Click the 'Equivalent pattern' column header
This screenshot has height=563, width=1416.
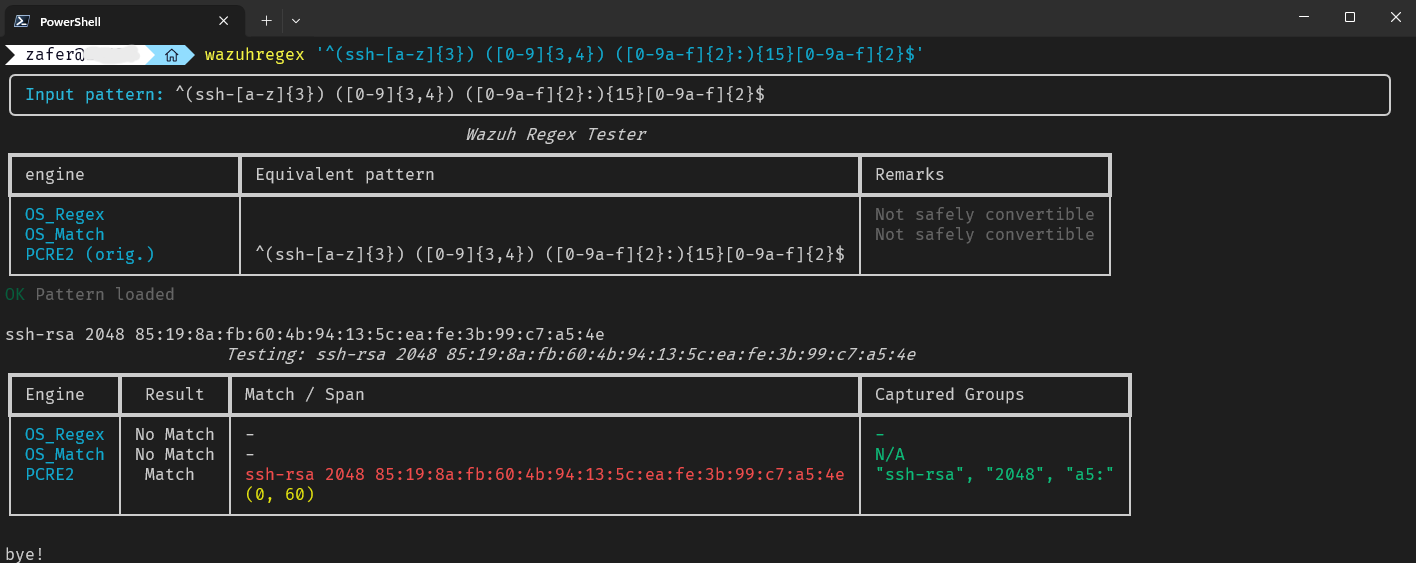[x=345, y=174]
